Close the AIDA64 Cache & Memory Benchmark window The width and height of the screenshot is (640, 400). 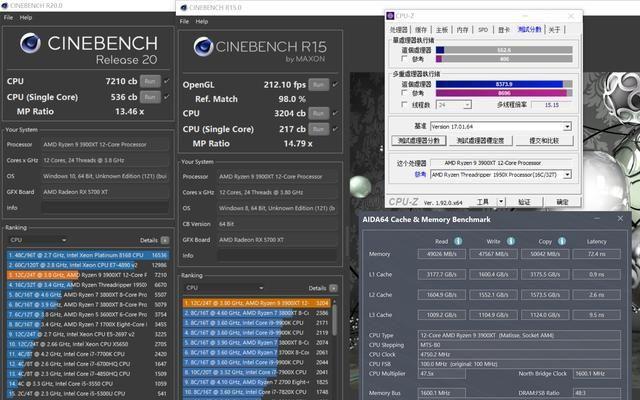pyautogui.click(x=620, y=219)
